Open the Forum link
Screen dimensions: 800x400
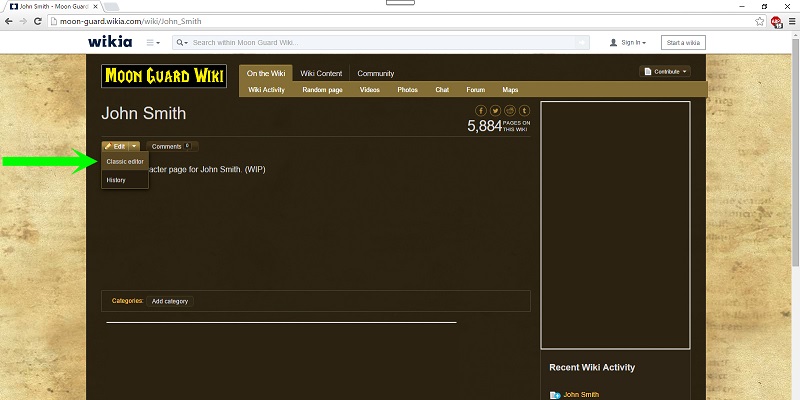coord(476,90)
